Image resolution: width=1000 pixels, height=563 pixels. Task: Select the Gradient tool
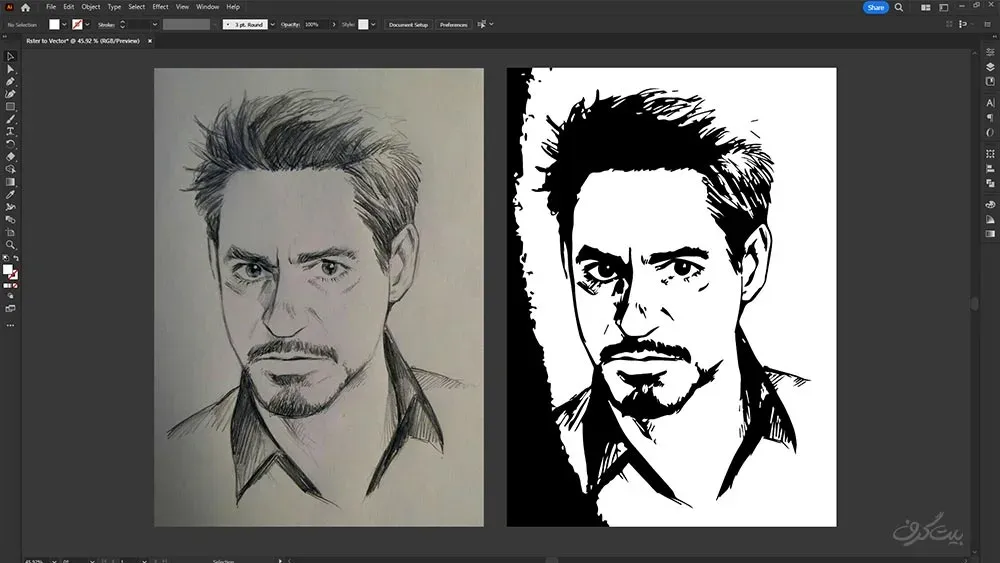(10, 182)
